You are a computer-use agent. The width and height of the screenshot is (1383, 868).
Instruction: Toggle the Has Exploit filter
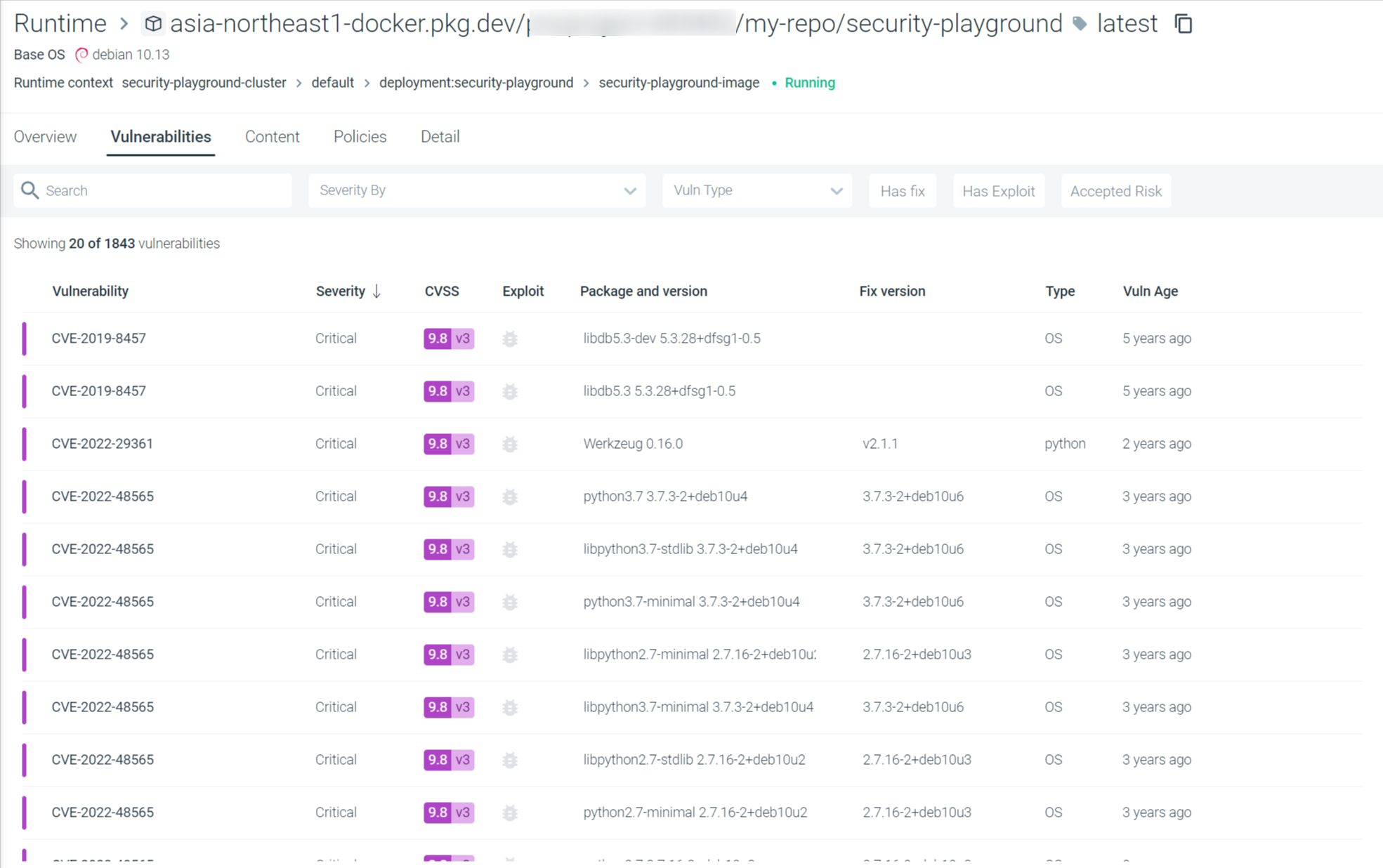click(x=998, y=190)
